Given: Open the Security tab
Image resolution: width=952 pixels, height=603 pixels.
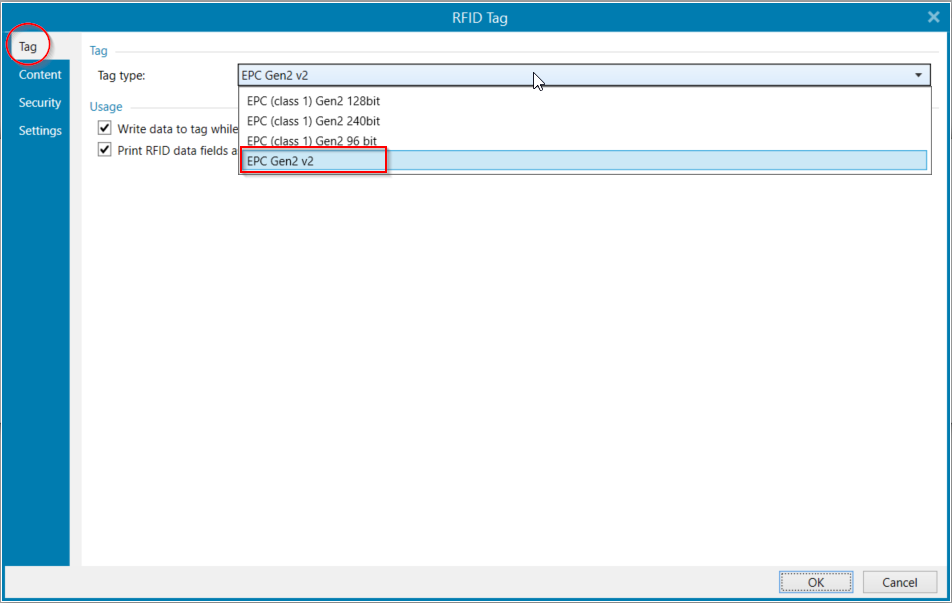Looking at the screenshot, I should (39, 102).
